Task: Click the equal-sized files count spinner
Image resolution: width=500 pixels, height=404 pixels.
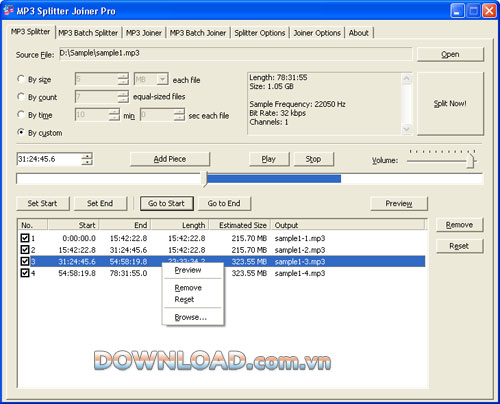Action: [123, 97]
